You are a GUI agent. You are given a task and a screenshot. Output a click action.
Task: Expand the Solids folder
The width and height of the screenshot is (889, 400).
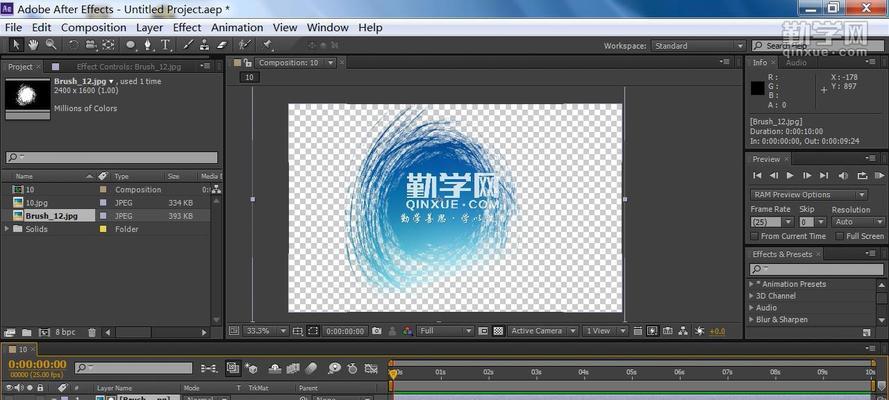pyautogui.click(x=7, y=229)
